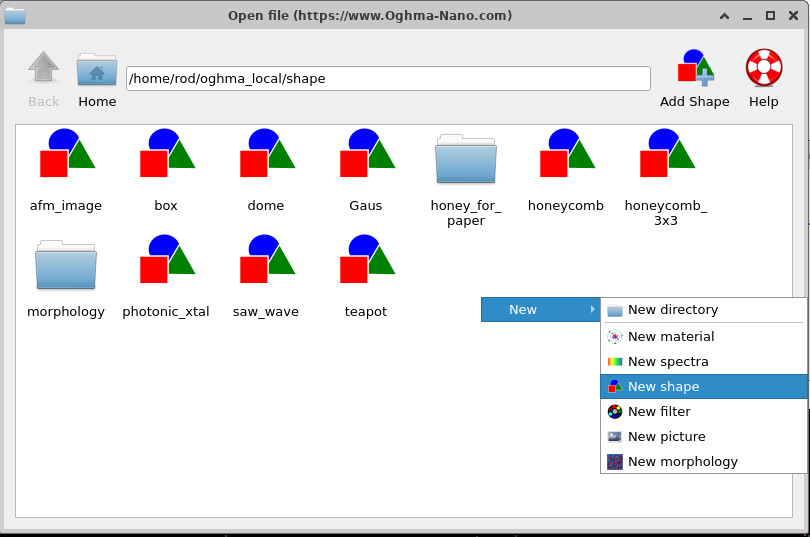Choose New filter from submenu
The image size is (810, 537).
[x=704, y=412]
